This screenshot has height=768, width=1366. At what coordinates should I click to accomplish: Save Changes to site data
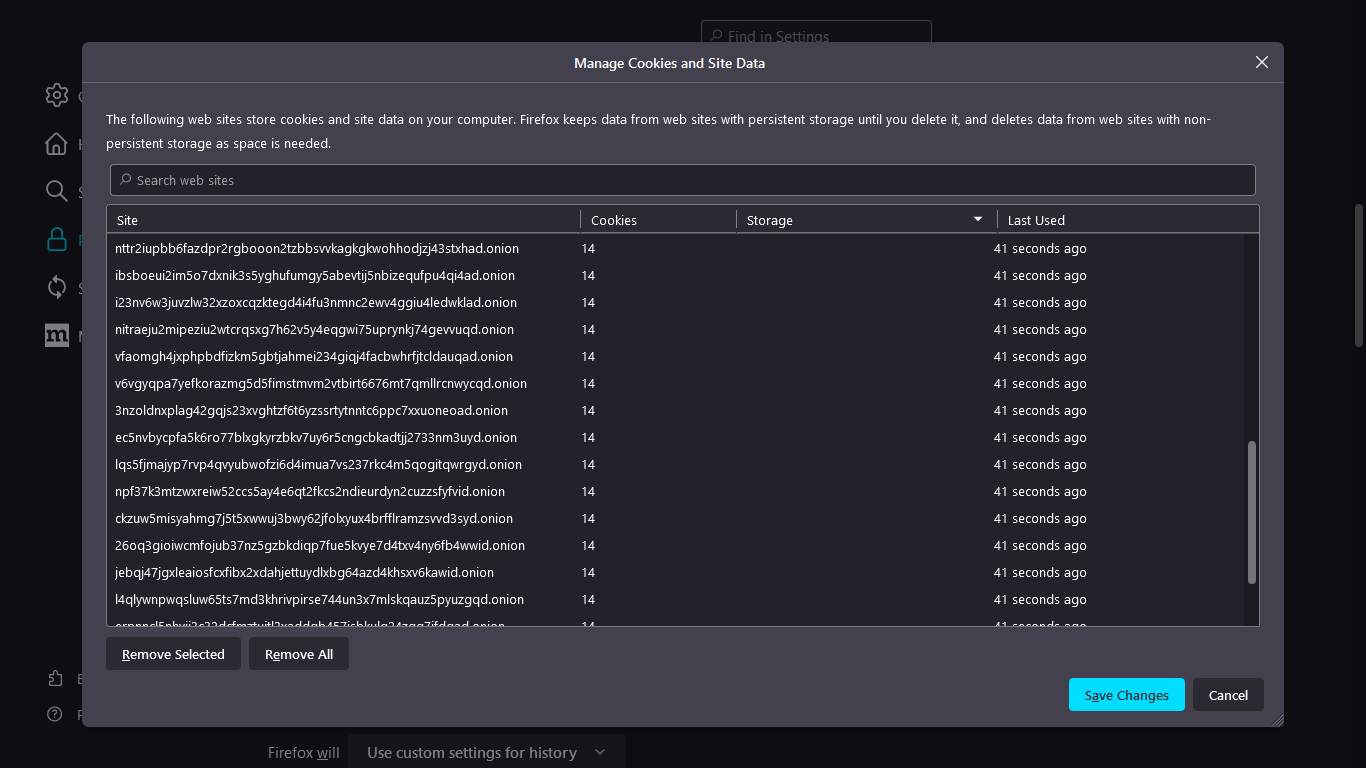click(x=1126, y=694)
